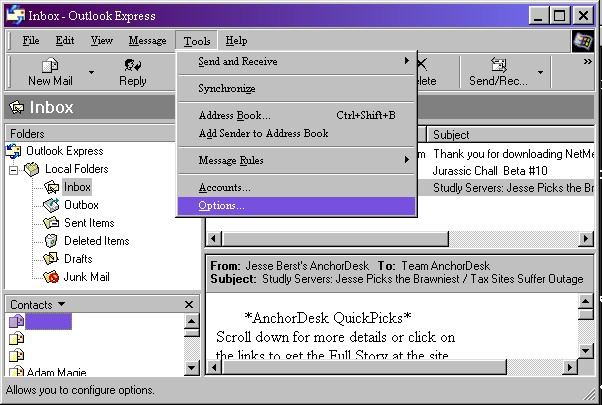Click the Deleted Items folder icon
The image size is (602, 405).
click(x=51, y=241)
